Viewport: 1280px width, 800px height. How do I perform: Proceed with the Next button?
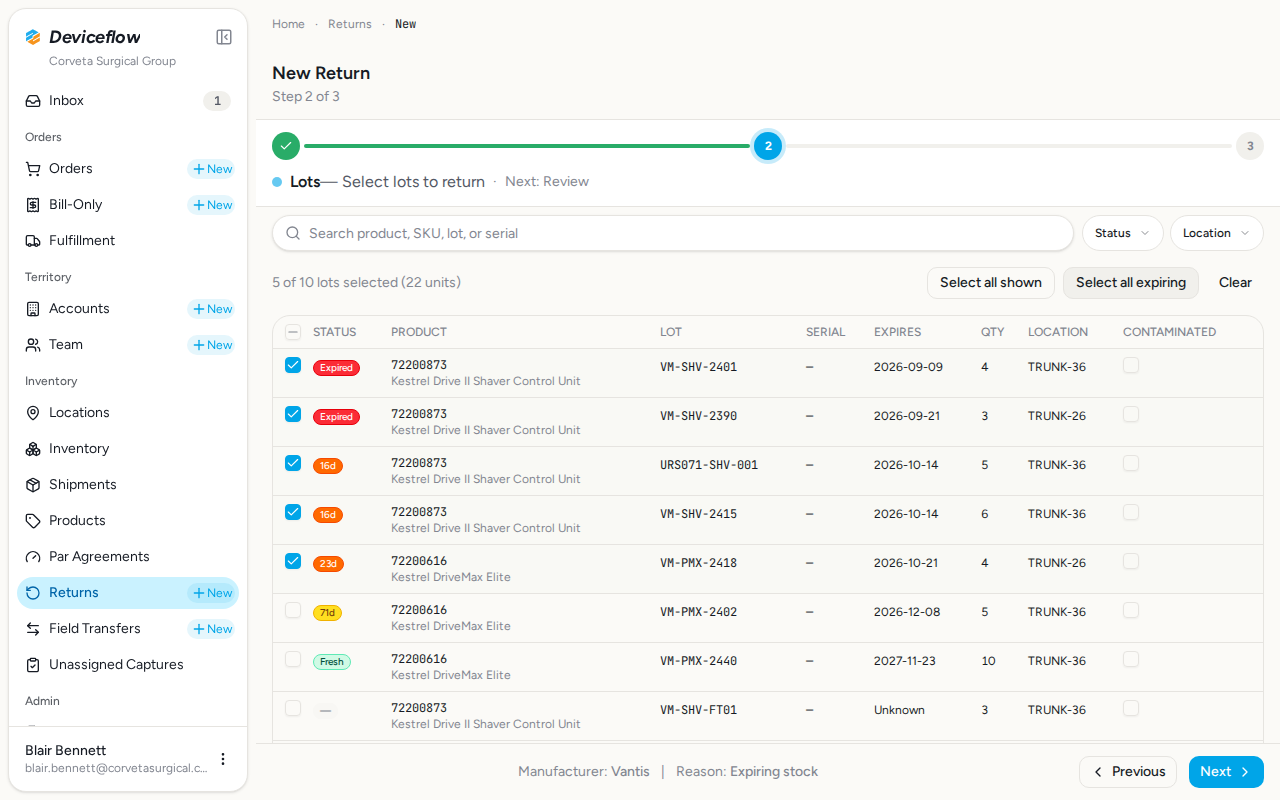point(1226,772)
